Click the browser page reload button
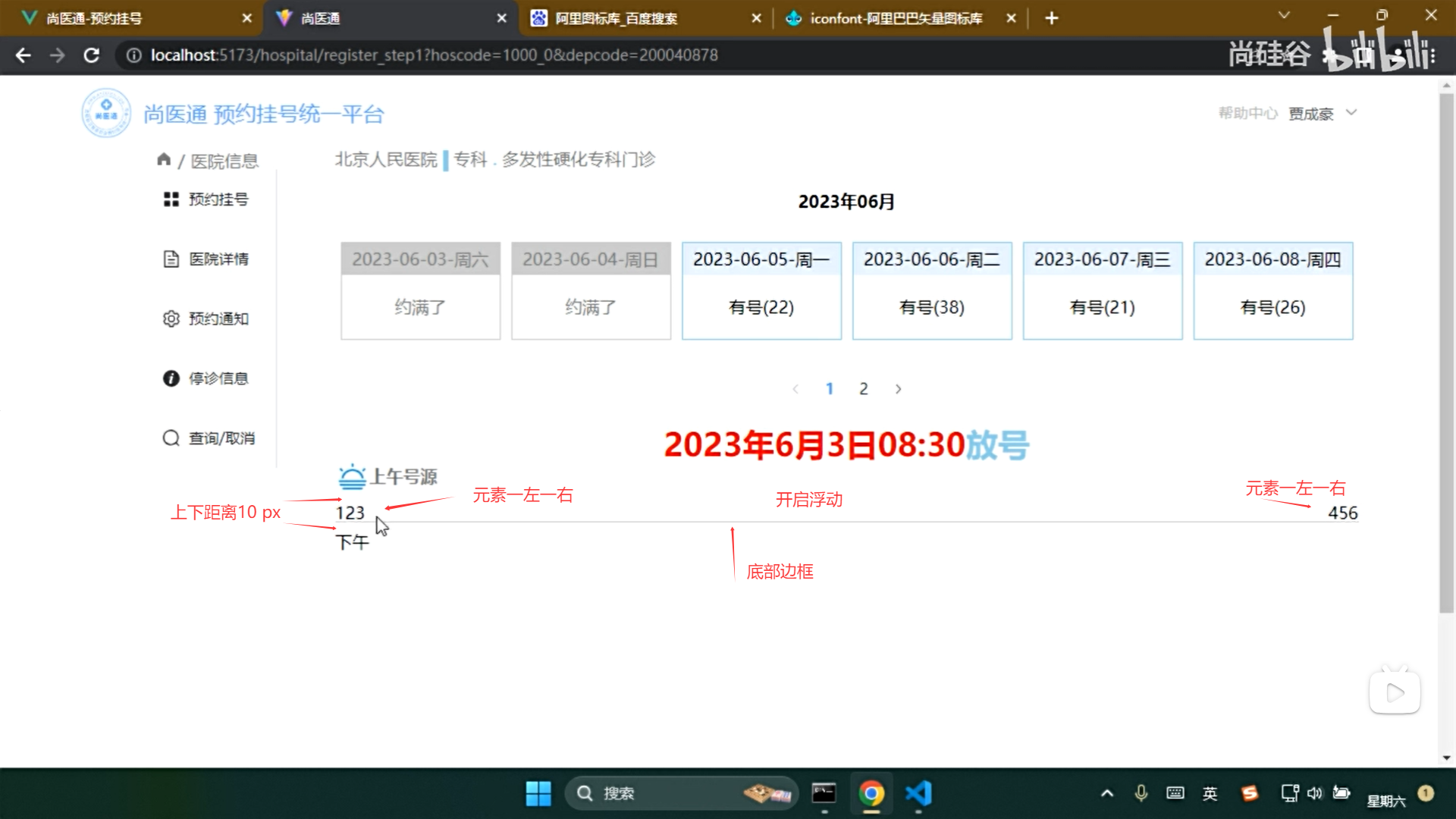 point(91,55)
